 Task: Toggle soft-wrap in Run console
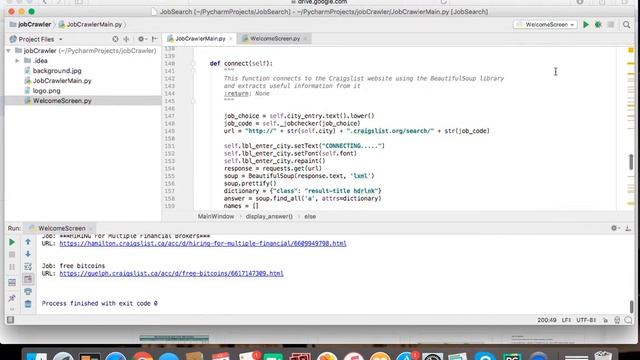pyautogui.click(x=28, y=267)
